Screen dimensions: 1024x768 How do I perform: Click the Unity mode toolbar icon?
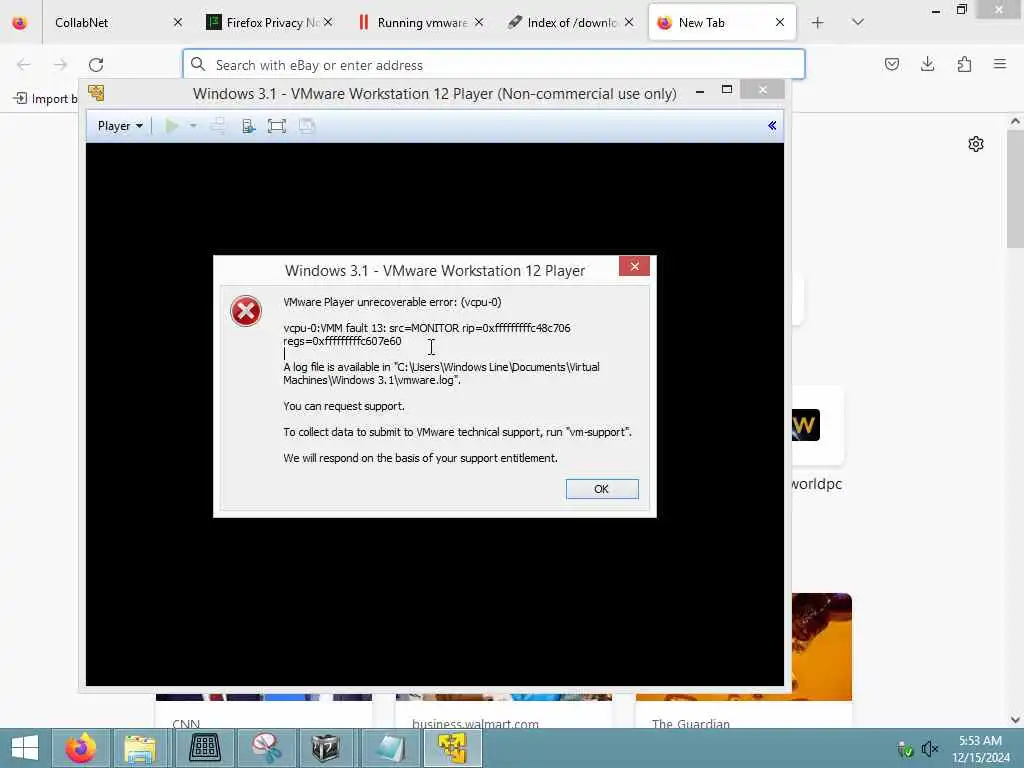pos(307,126)
